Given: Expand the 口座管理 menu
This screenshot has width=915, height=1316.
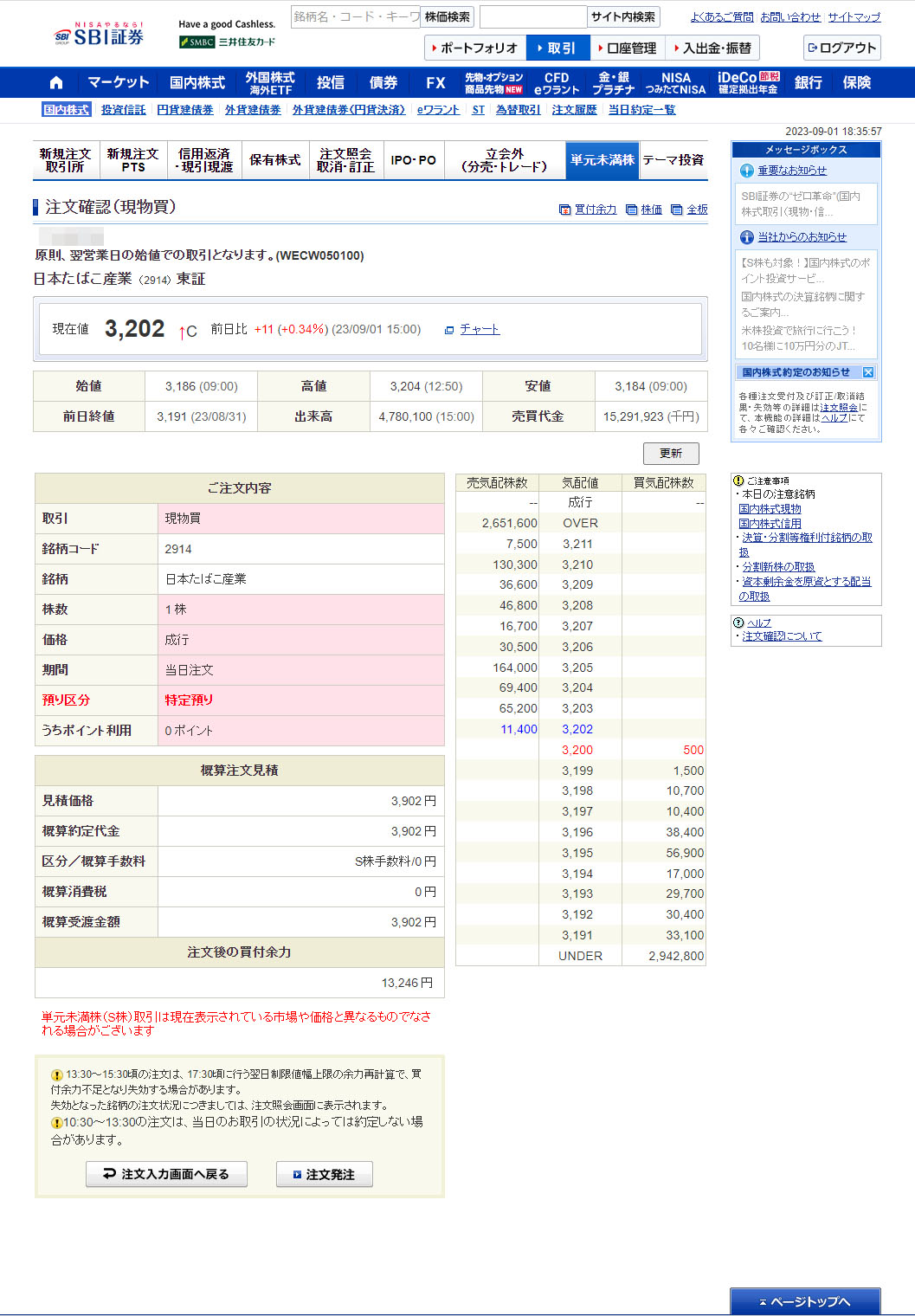Looking at the screenshot, I should point(628,48).
